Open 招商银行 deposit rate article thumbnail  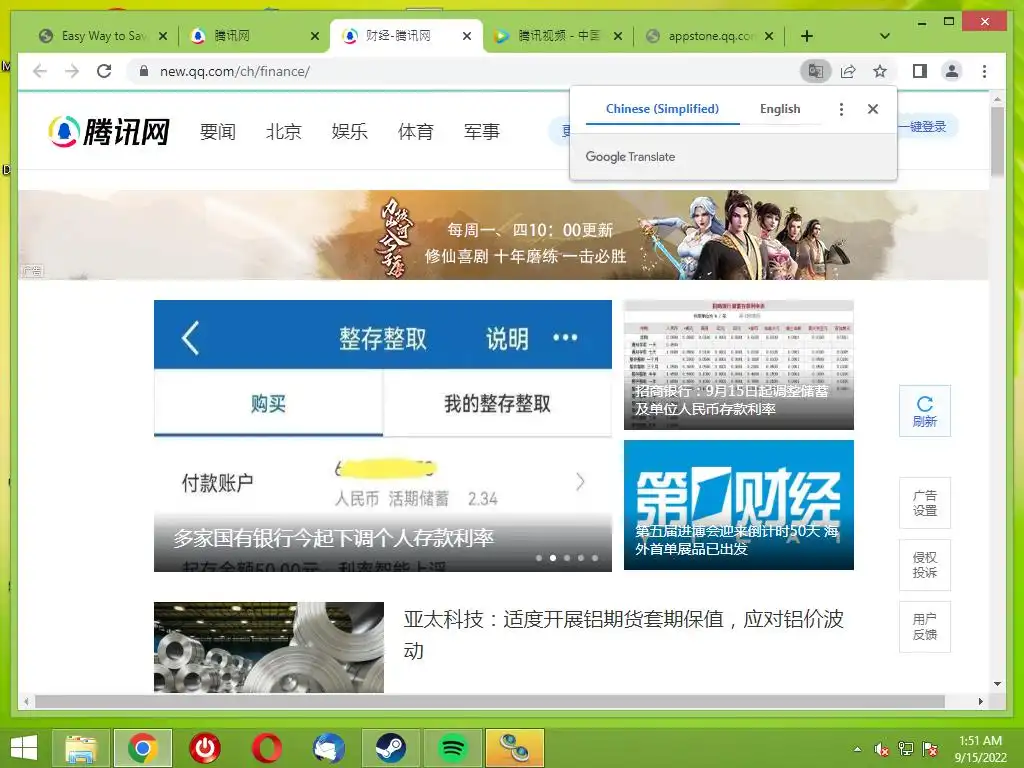pyautogui.click(x=739, y=364)
